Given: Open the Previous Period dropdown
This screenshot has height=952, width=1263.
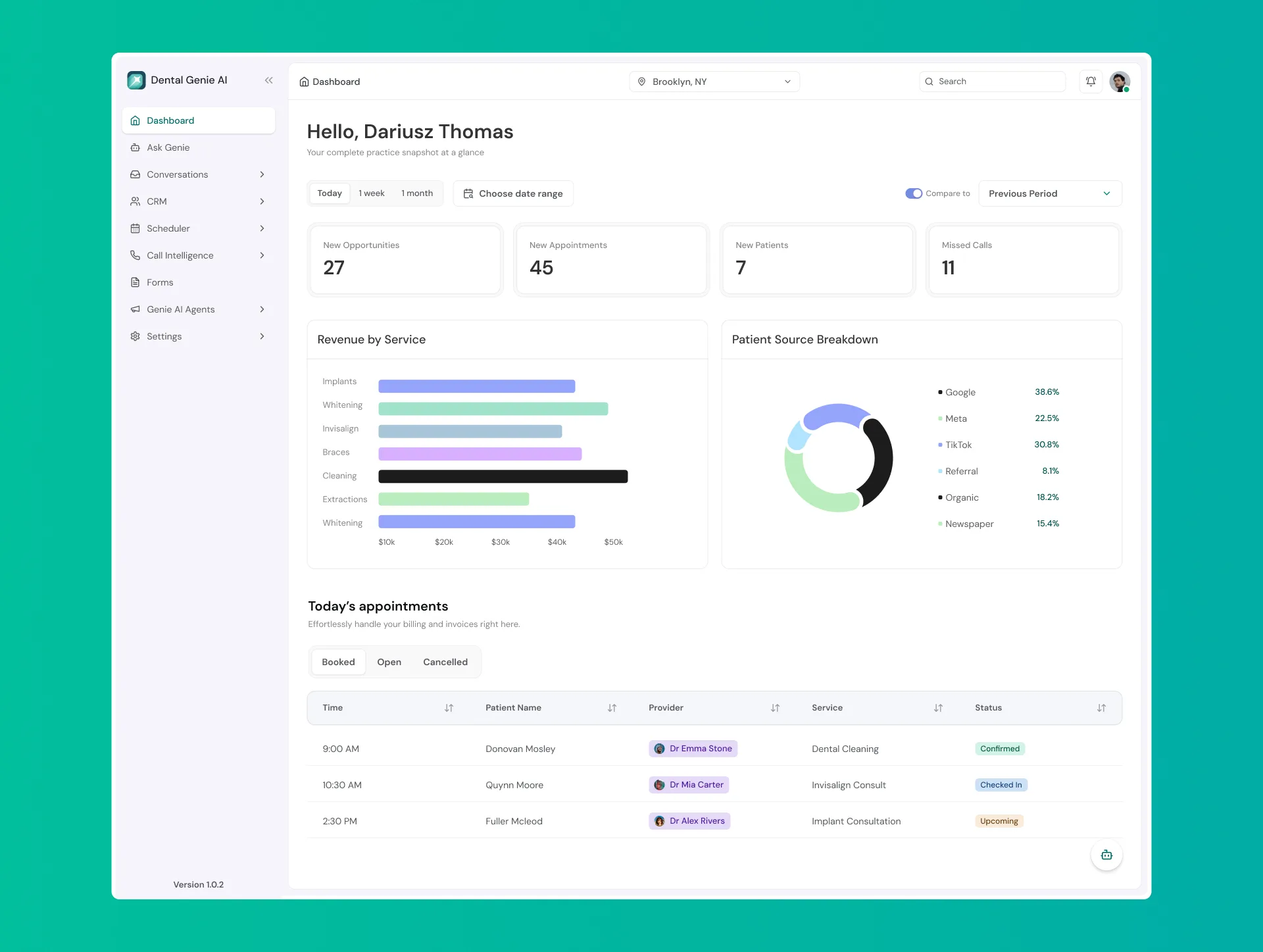Looking at the screenshot, I should 1049,193.
